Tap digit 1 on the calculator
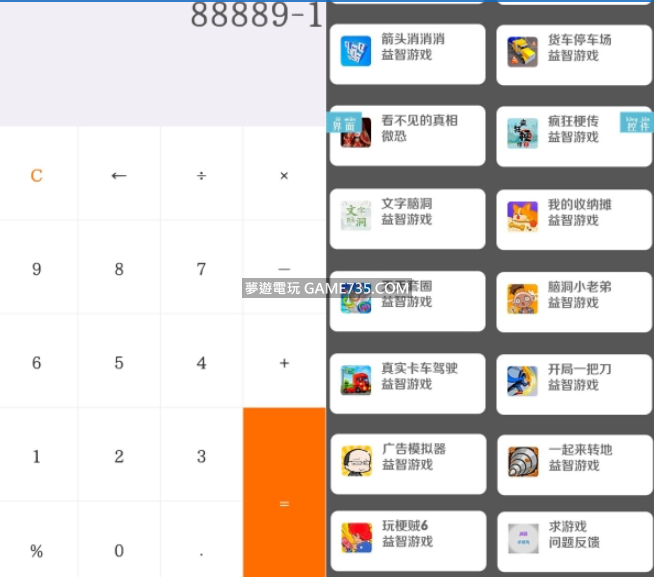The height and width of the screenshot is (577, 654). click(x=37, y=456)
